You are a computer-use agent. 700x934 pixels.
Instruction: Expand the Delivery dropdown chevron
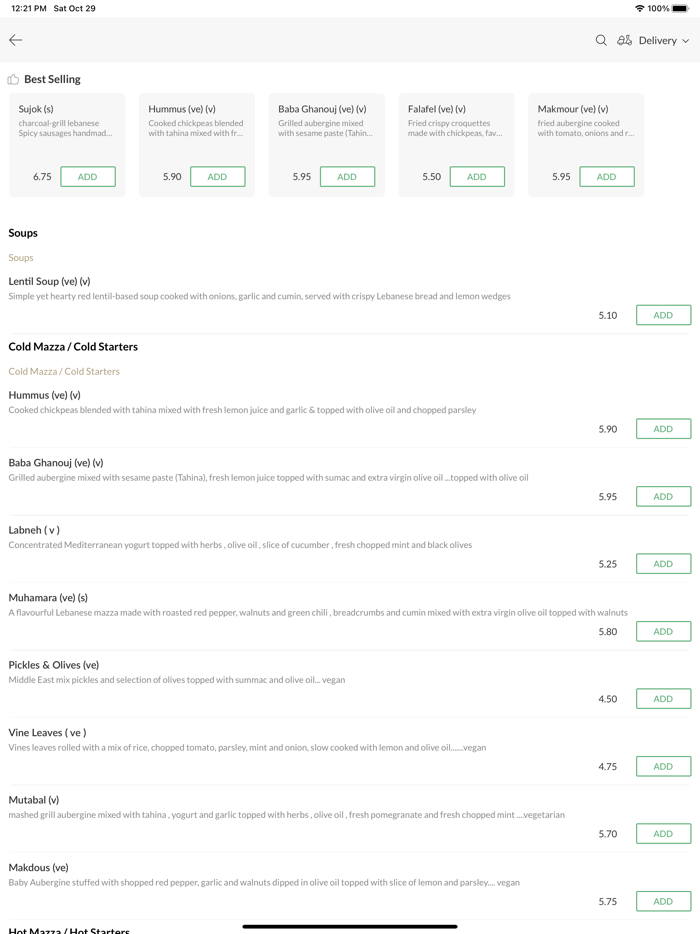686,41
